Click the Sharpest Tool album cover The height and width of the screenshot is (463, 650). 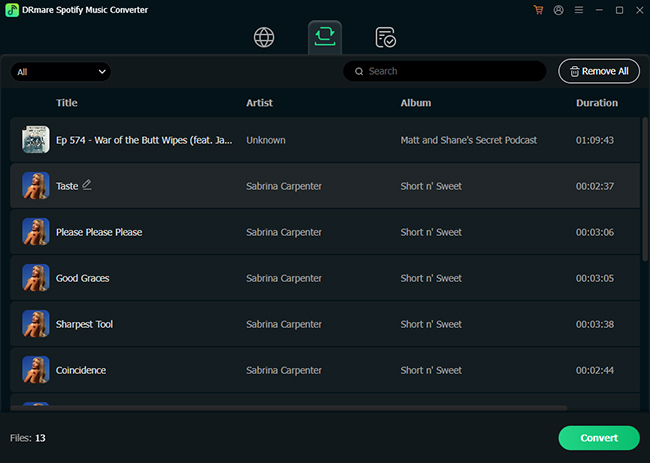click(x=36, y=324)
